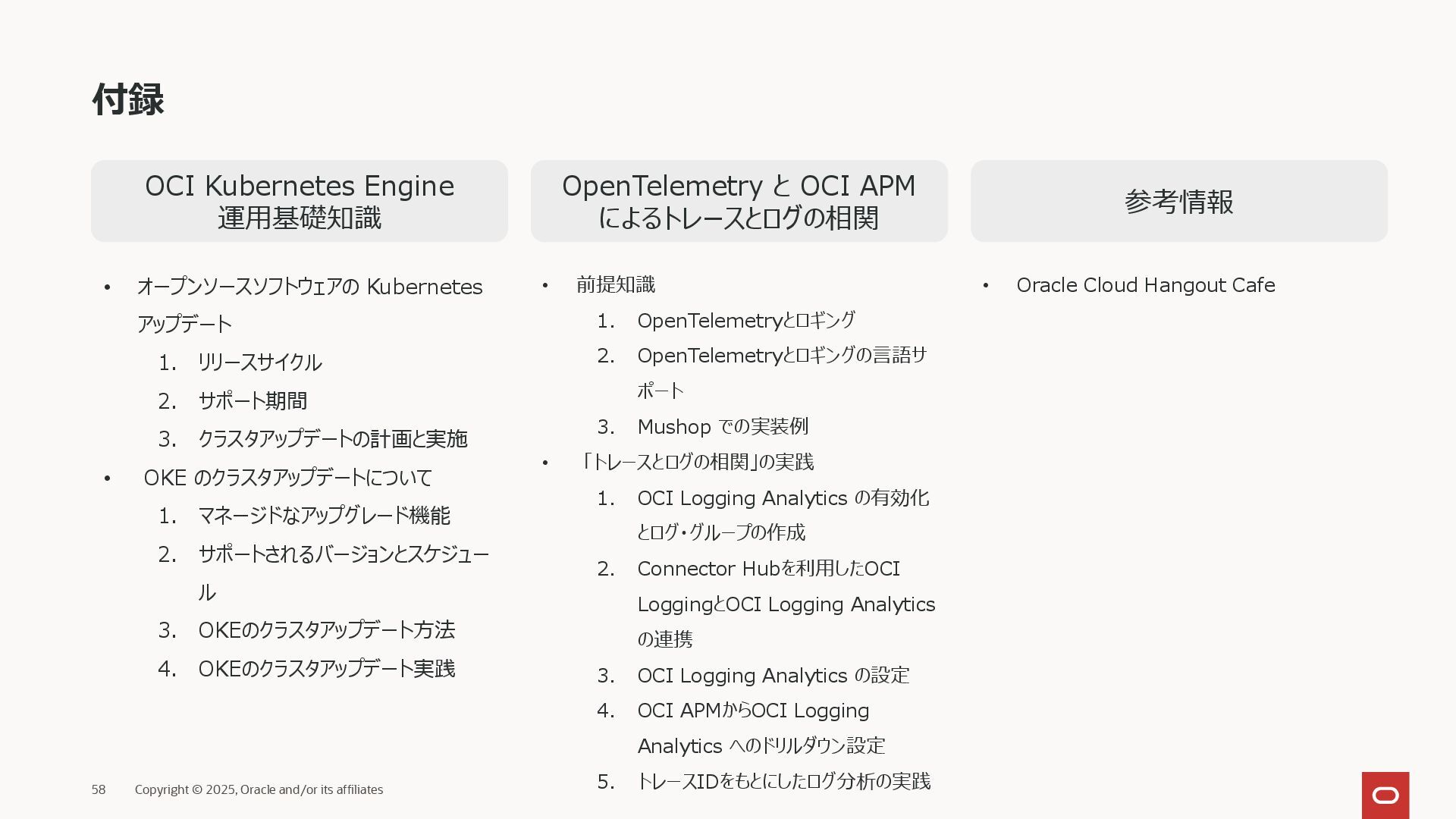Select クラスタアップデートの計画と実施 item
The height and width of the screenshot is (819, 1456).
point(332,439)
